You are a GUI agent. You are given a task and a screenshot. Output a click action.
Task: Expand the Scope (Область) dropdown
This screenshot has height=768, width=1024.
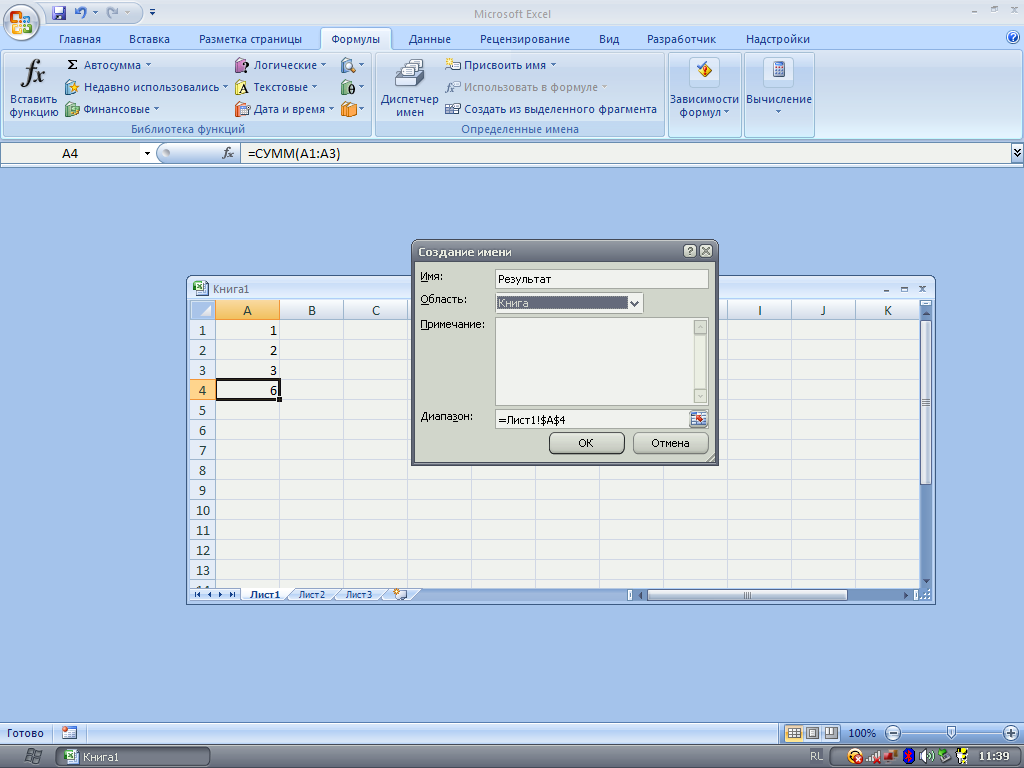click(x=634, y=303)
